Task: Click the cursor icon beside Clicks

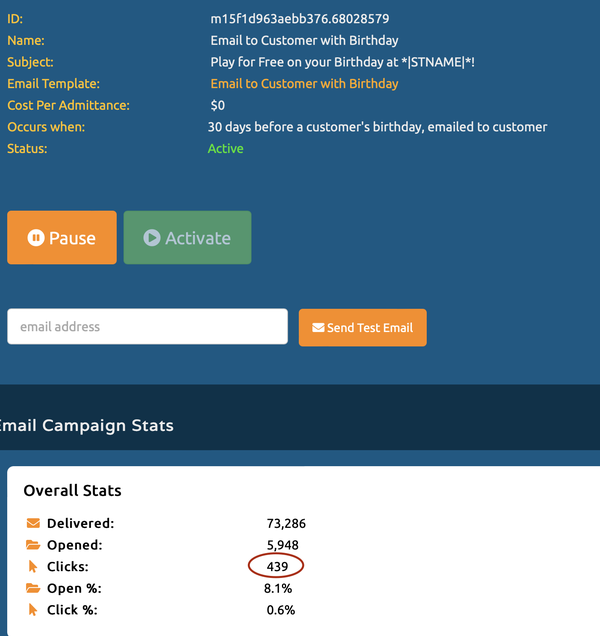Action: 33,567
